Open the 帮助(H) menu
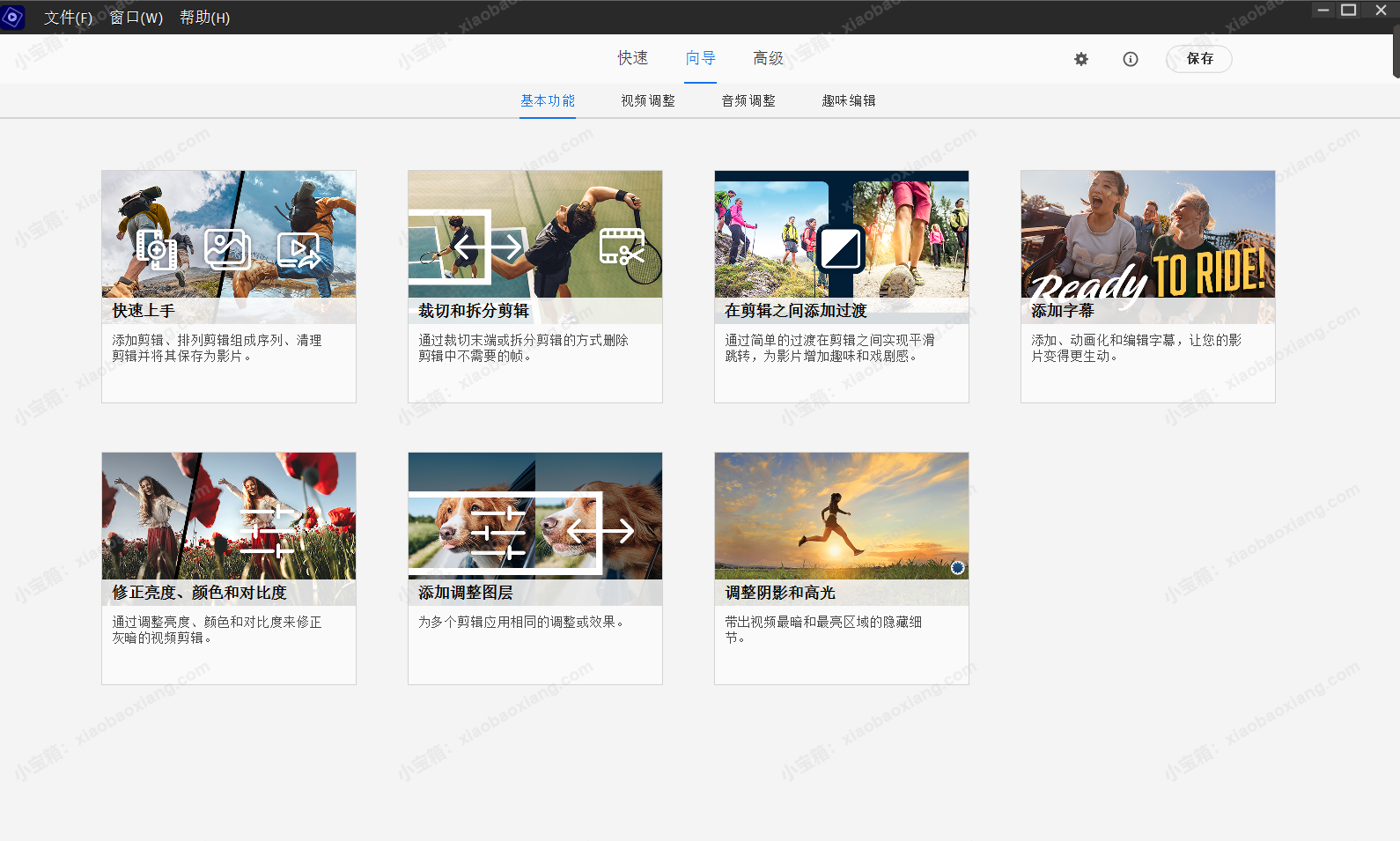The height and width of the screenshot is (841, 1400). tap(204, 18)
